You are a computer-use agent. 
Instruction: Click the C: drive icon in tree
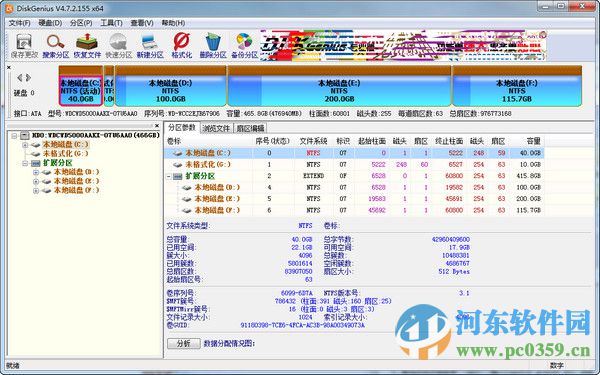pyautogui.click(x=36, y=145)
